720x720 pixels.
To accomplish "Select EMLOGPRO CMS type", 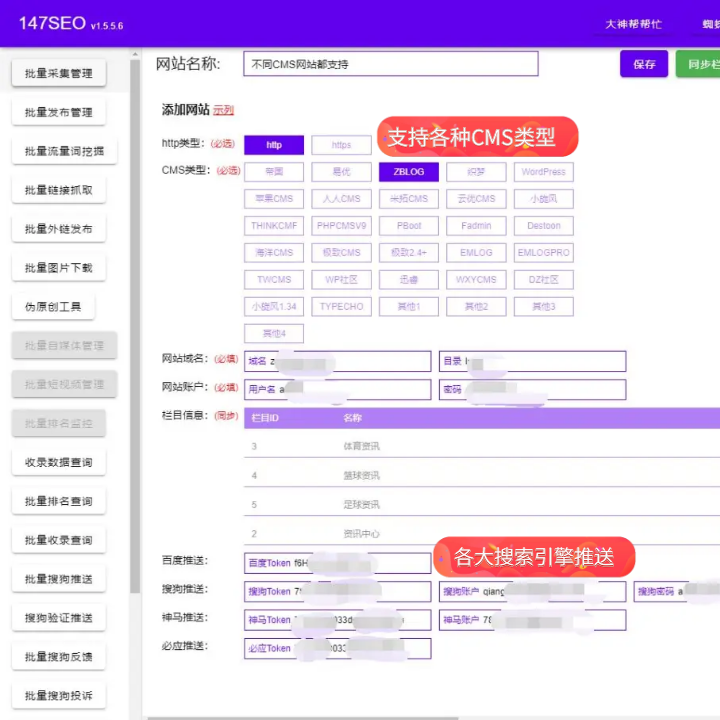I will pyautogui.click(x=544, y=253).
